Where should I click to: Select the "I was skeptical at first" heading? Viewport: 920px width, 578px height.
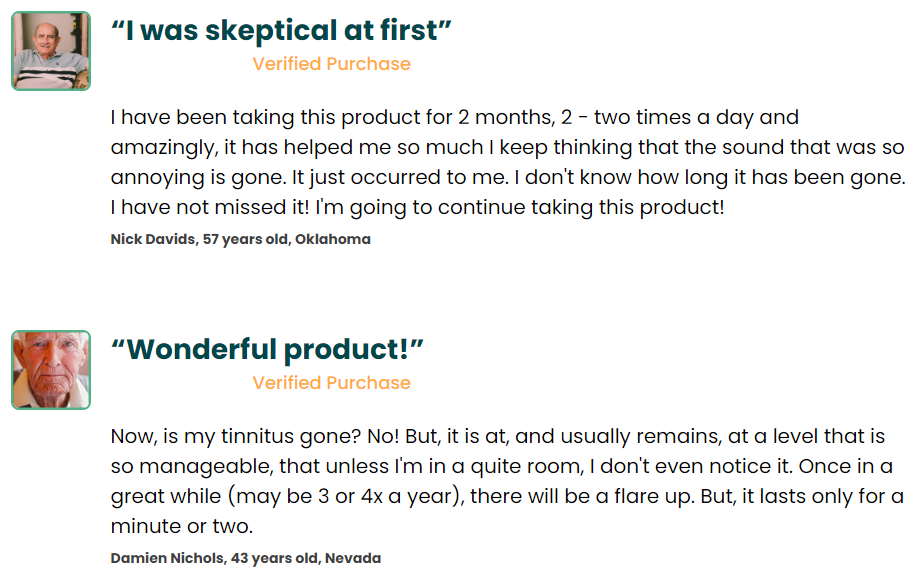coord(281,31)
